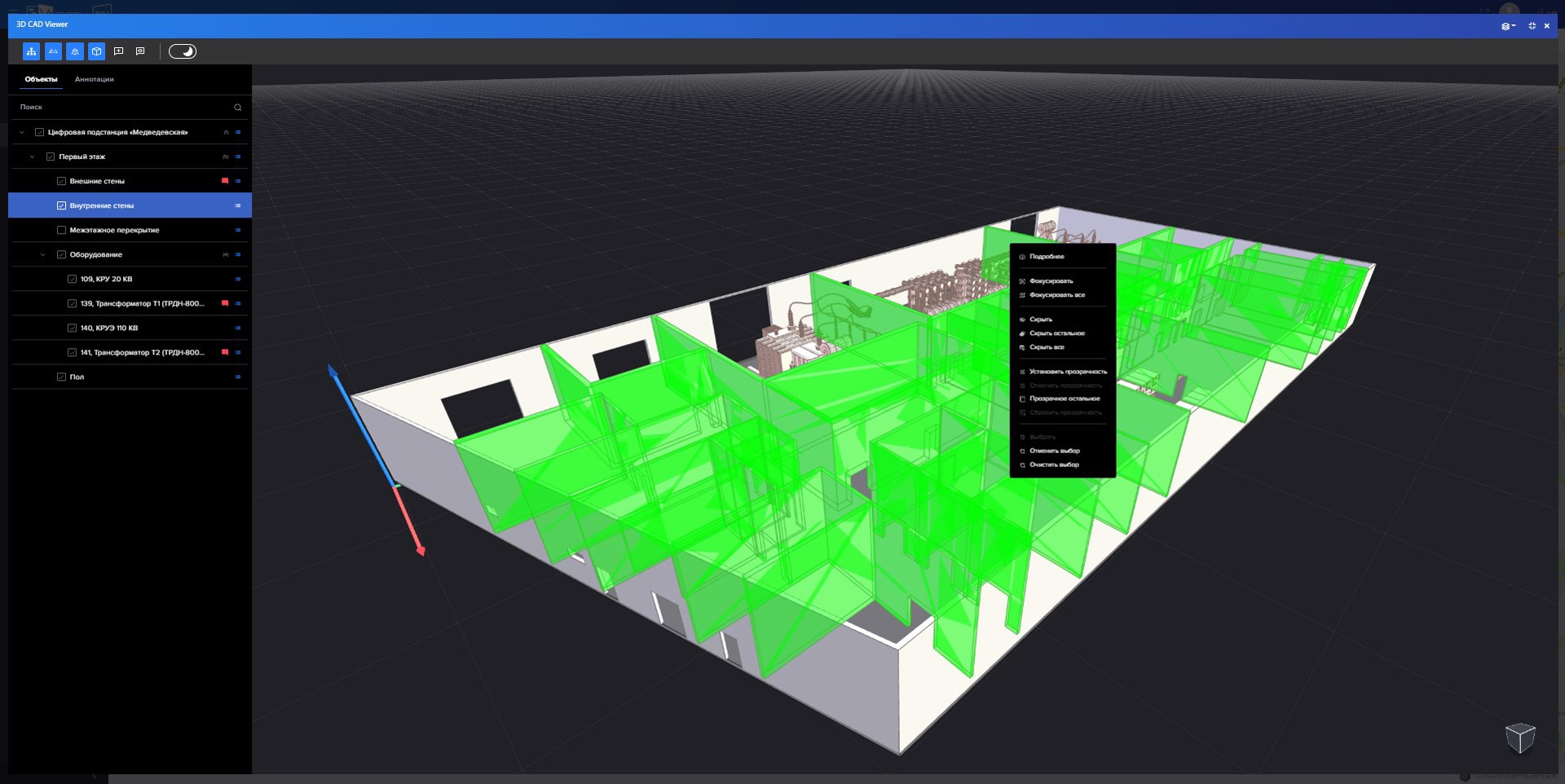Viewport: 1565px width, 784px height.
Task: Open list menu icon for Пол row
Action: [238, 377]
